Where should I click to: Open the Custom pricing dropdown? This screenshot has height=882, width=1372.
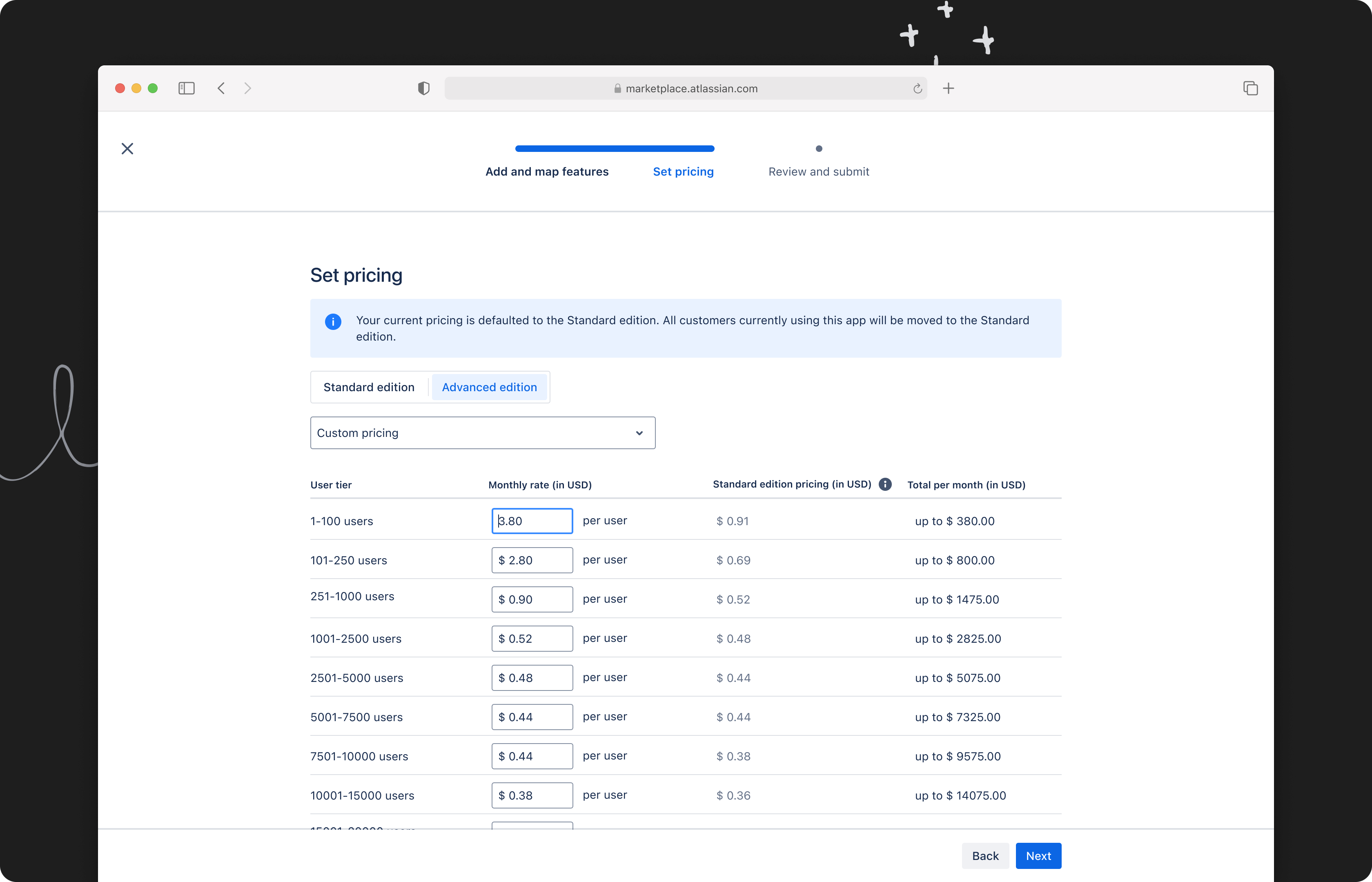[482, 433]
